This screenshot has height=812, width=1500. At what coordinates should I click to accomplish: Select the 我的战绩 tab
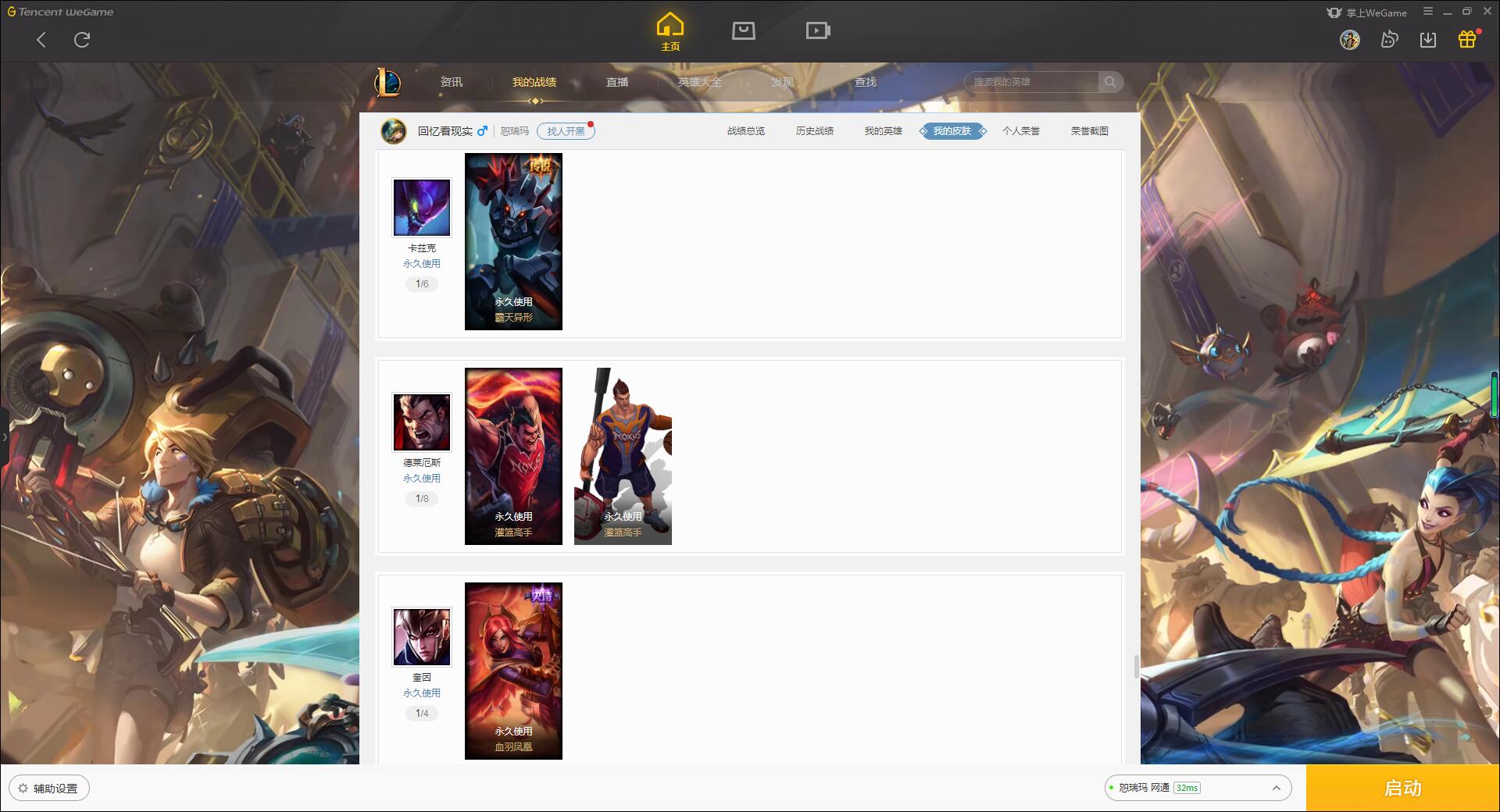(x=534, y=82)
